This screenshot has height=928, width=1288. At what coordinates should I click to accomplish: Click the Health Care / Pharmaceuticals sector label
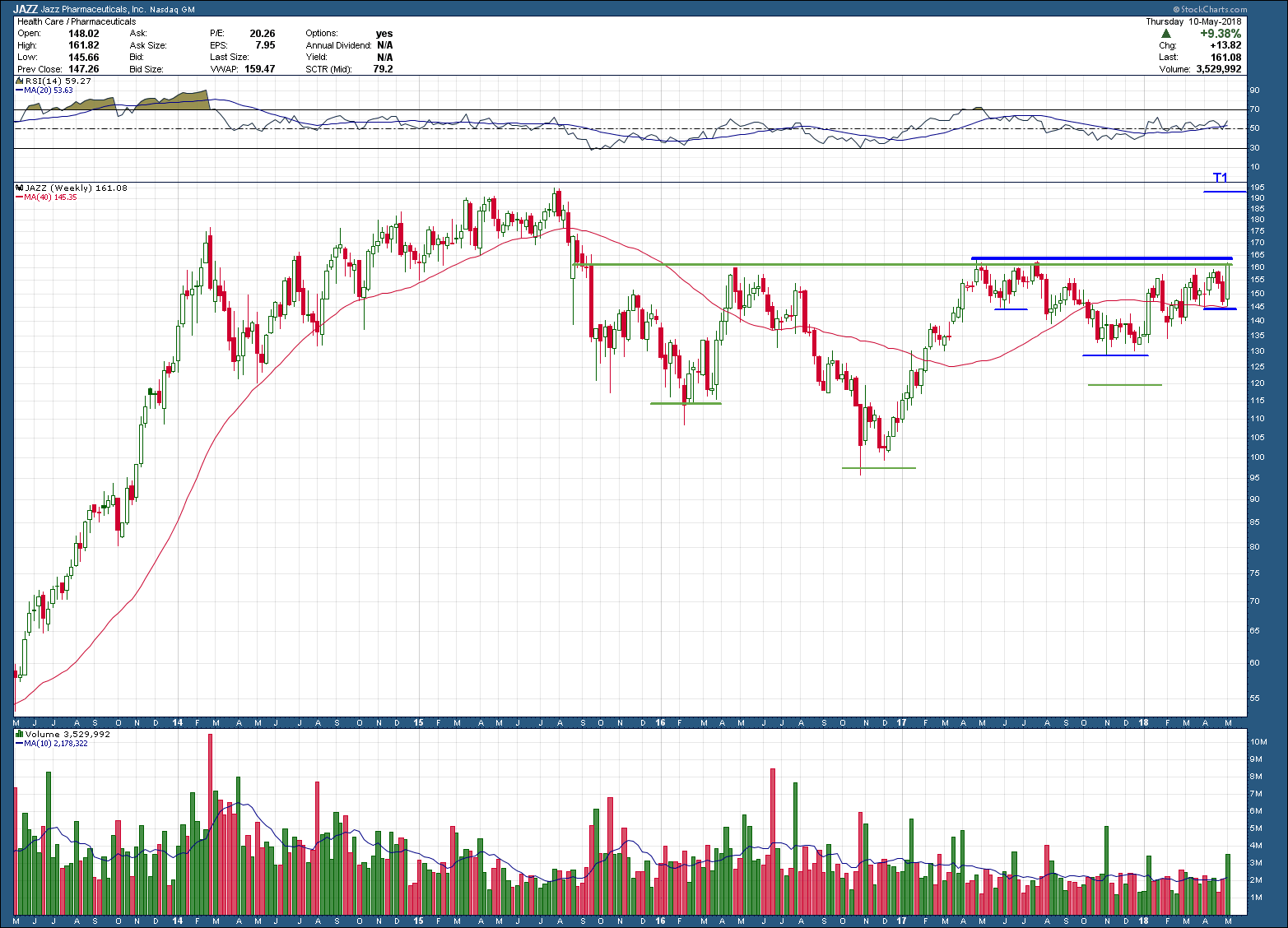(77, 21)
